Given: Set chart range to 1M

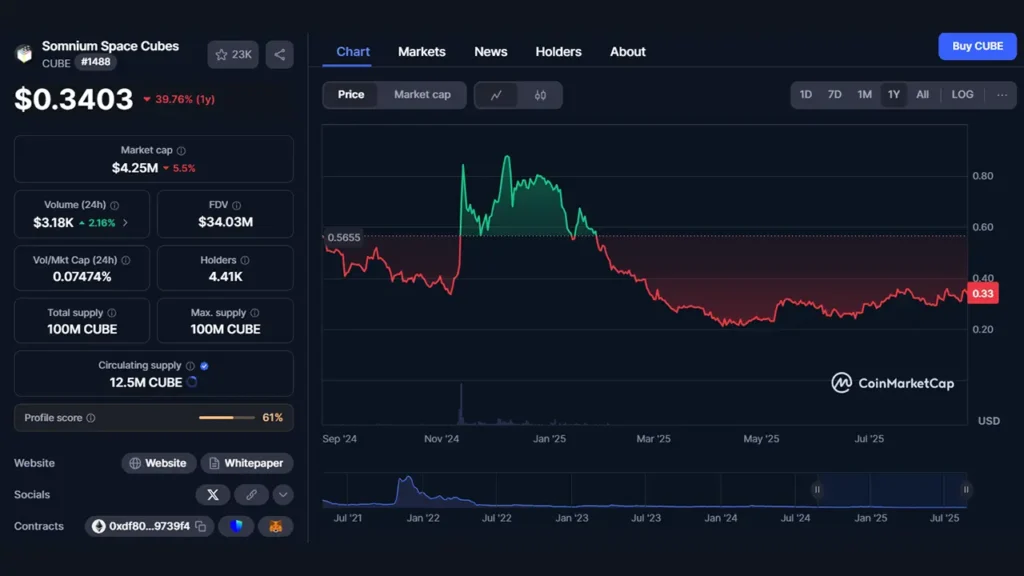Looking at the screenshot, I should [865, 95].
